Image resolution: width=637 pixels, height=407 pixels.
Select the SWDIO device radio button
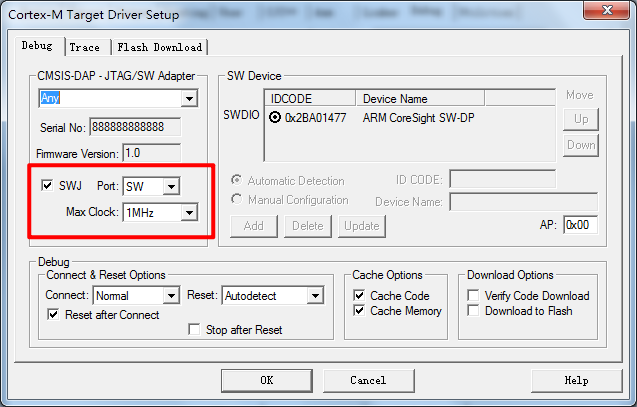coord(274,117)
